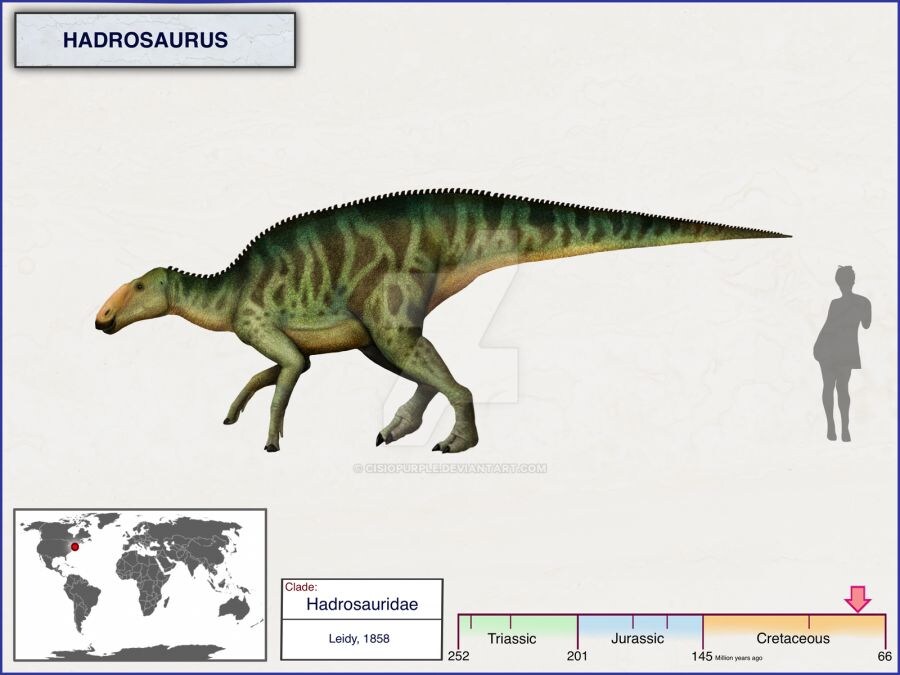This screenshot has height=675, width=900.
Task: Click the deviantart watermark credit text
Action: (x=450, y=467)
